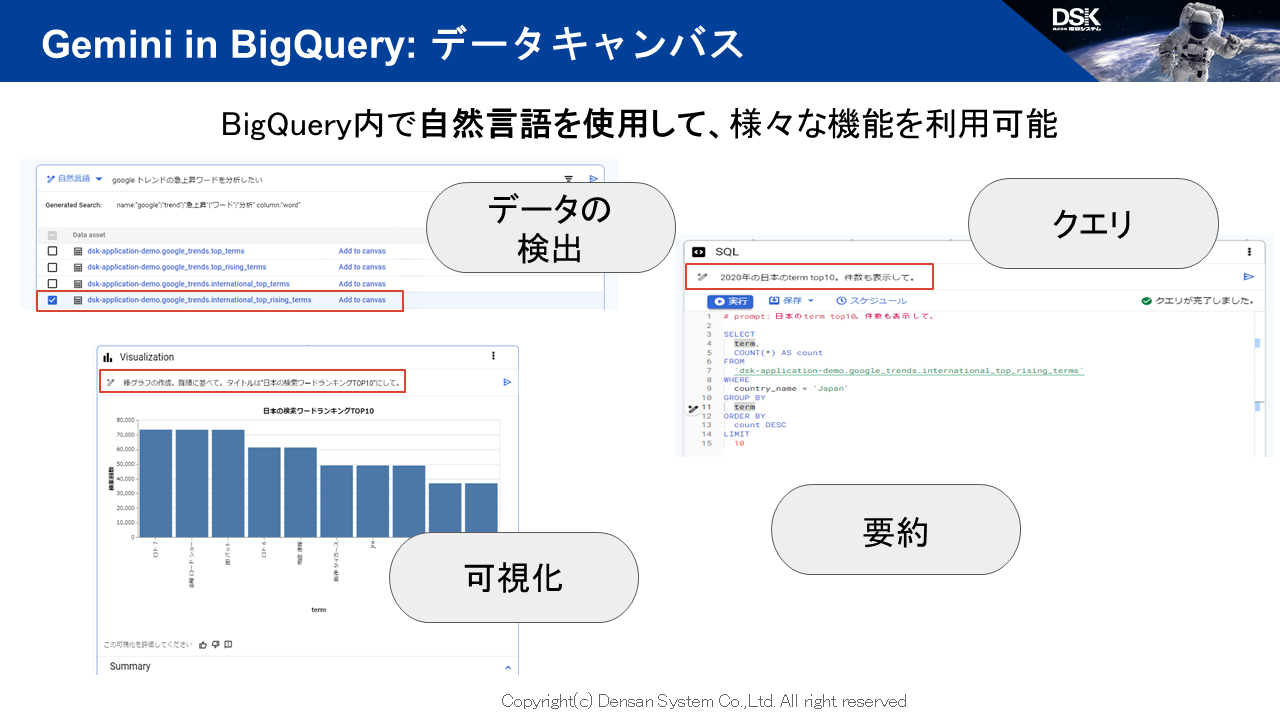Click the table icon beside google_trends.top_terms
The width and height of the screenshot is (1280, 720).
point(78,251)
